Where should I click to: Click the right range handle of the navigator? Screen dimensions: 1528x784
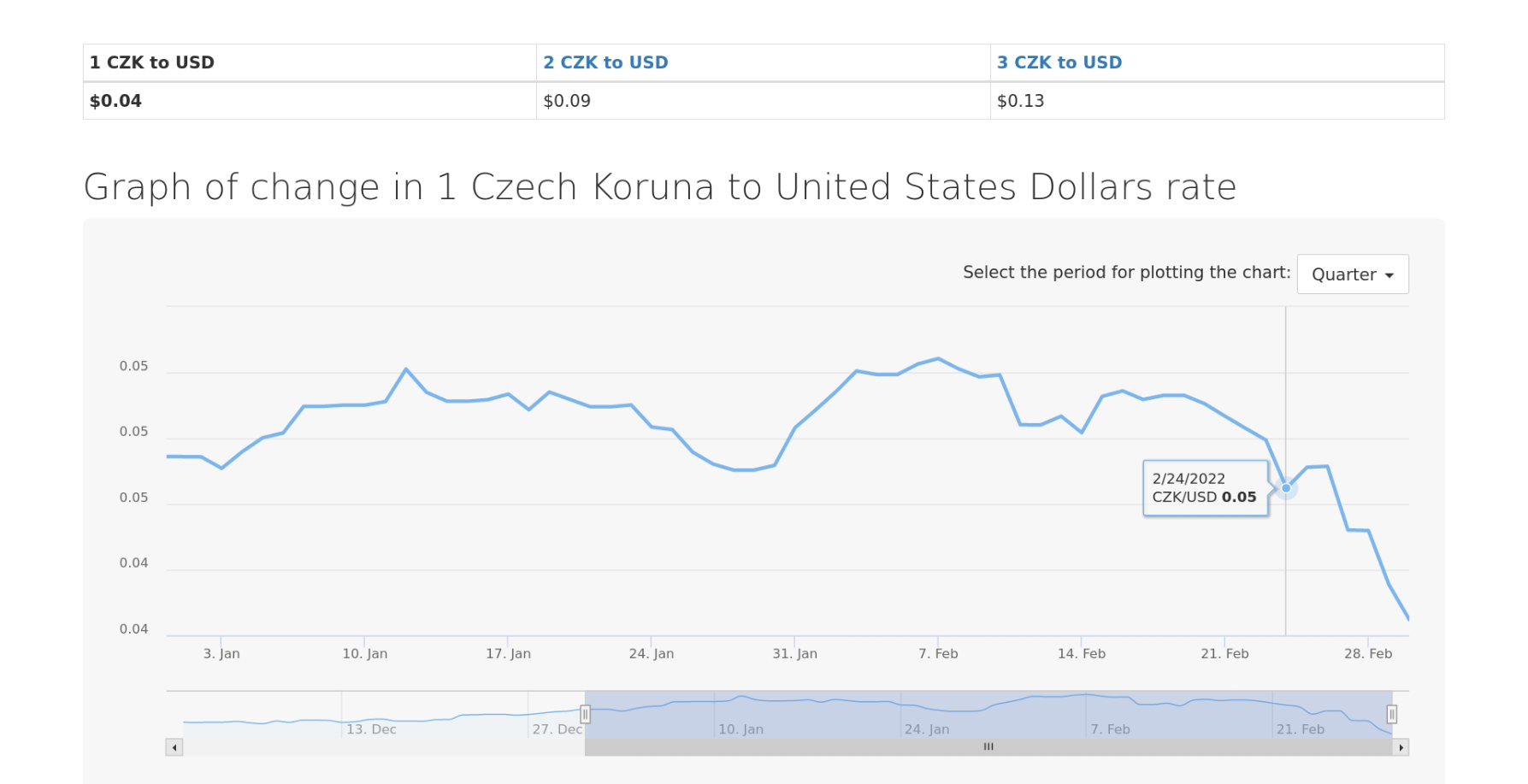click(x=1392, y=714)
